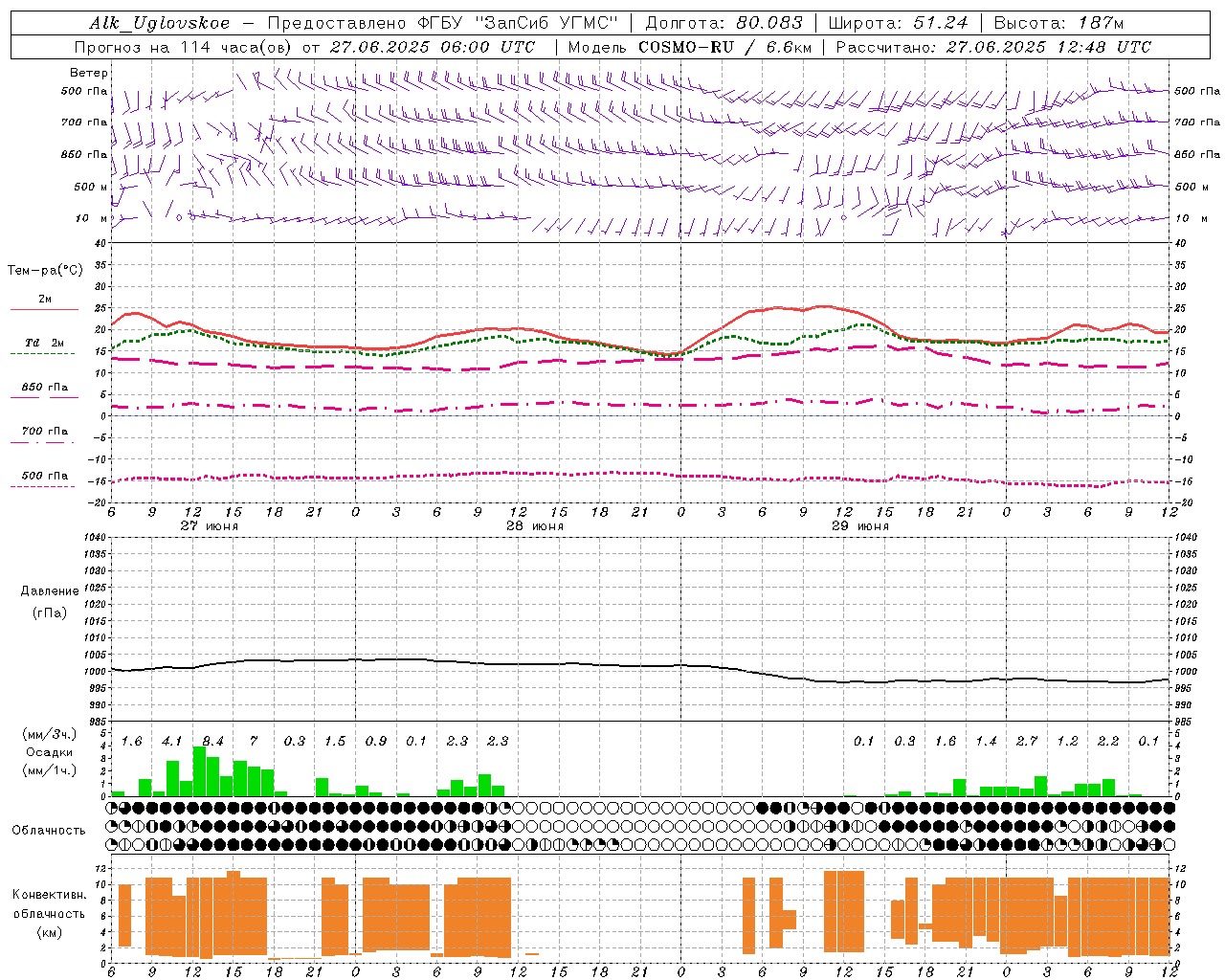The image size is (1225, 980).
Task: Click the 'Давление' pressure panel label
Action: coord(50,591)
